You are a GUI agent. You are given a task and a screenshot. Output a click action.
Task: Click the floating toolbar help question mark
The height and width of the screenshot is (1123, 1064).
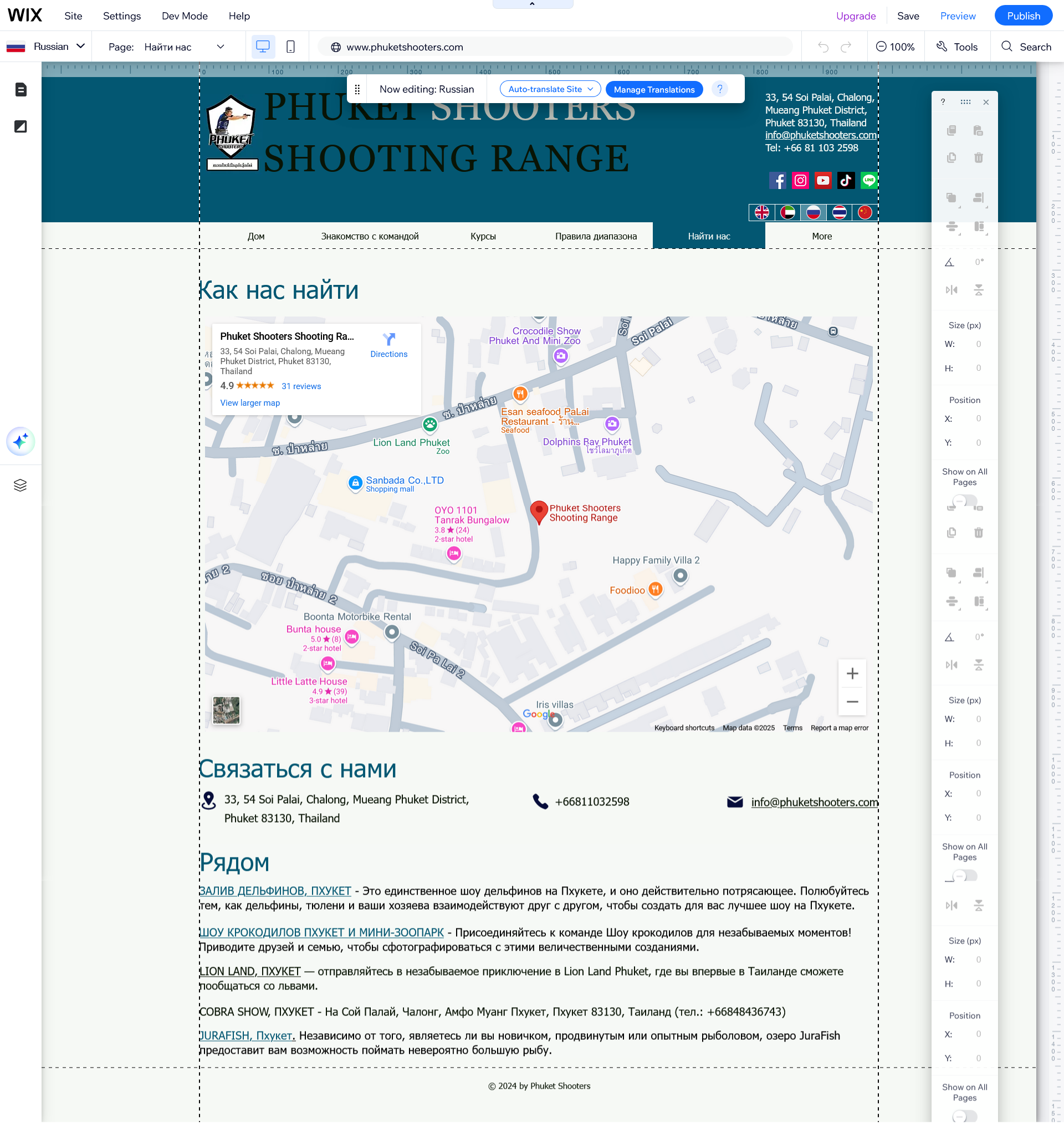(x=943, y=102)
